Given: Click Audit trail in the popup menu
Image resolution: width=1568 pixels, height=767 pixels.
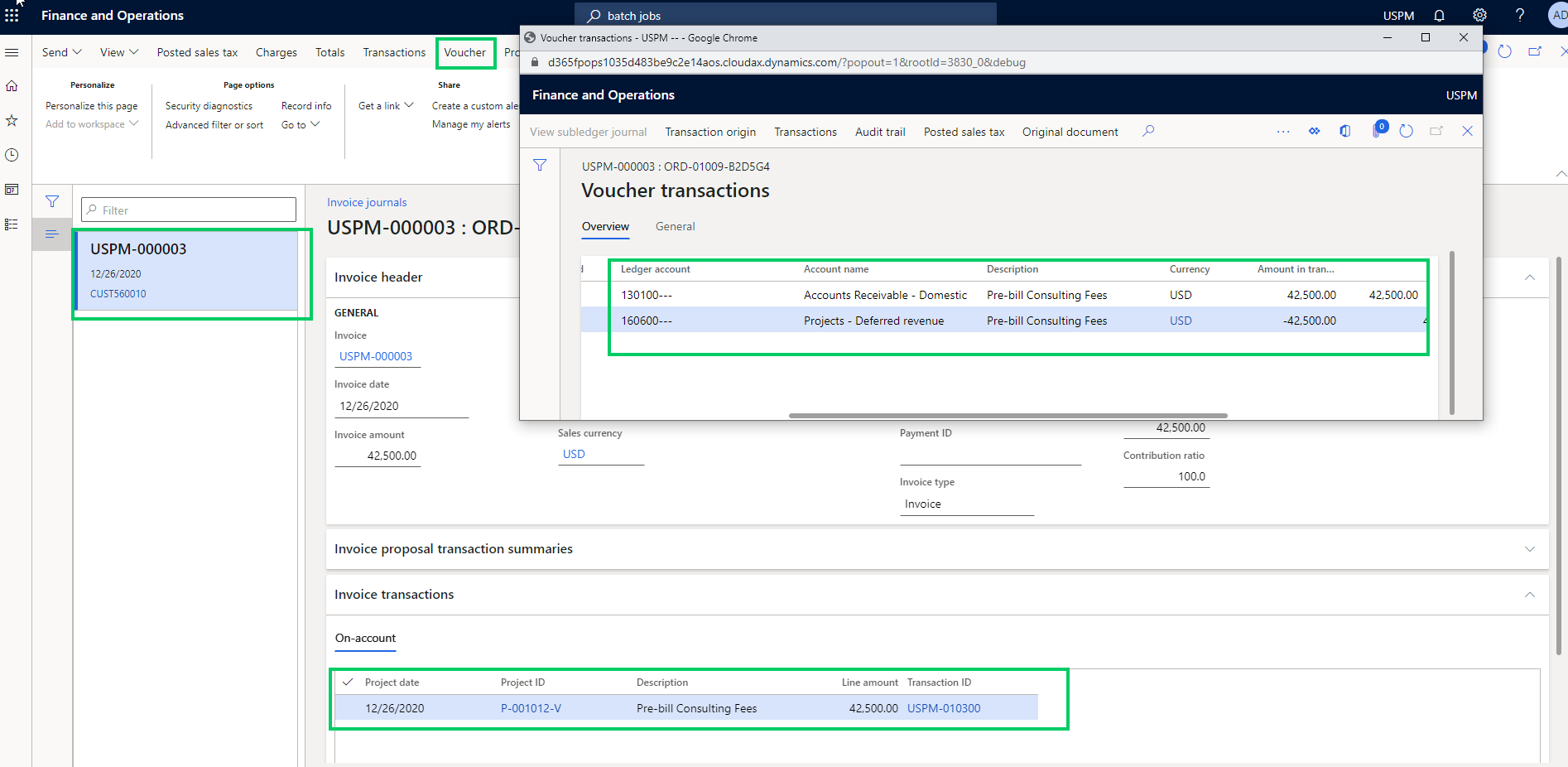Looking at the screenshot, I should coord(879,132).
